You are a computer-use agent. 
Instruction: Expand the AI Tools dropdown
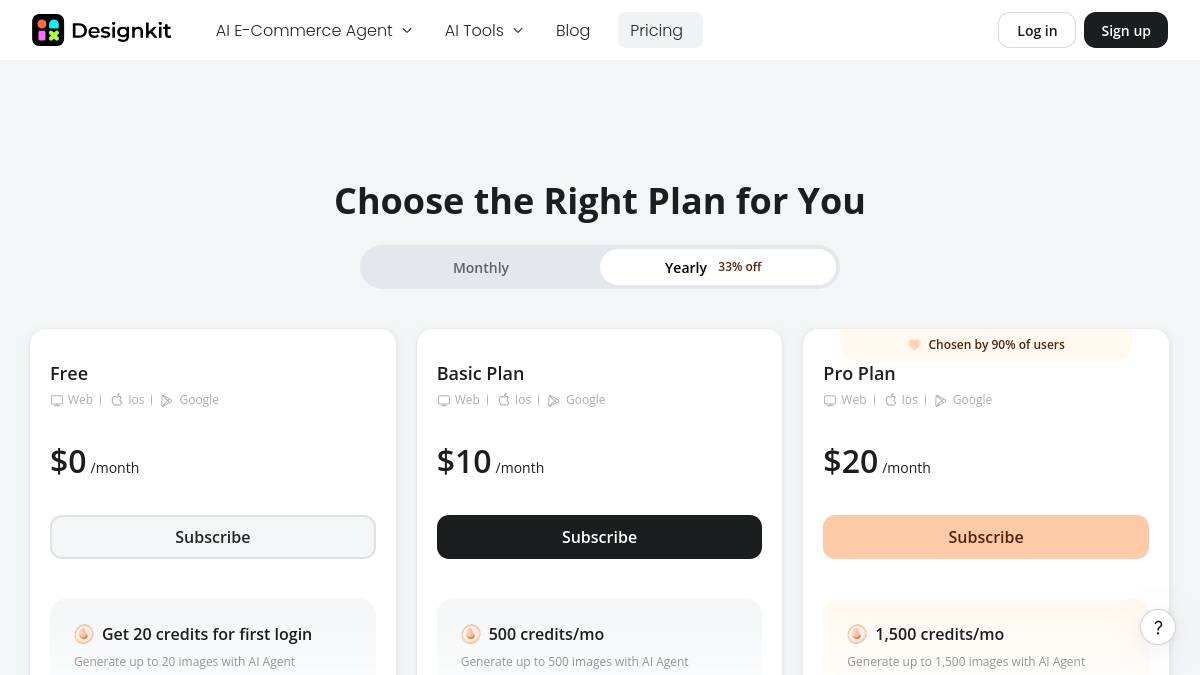coord(484,30)
